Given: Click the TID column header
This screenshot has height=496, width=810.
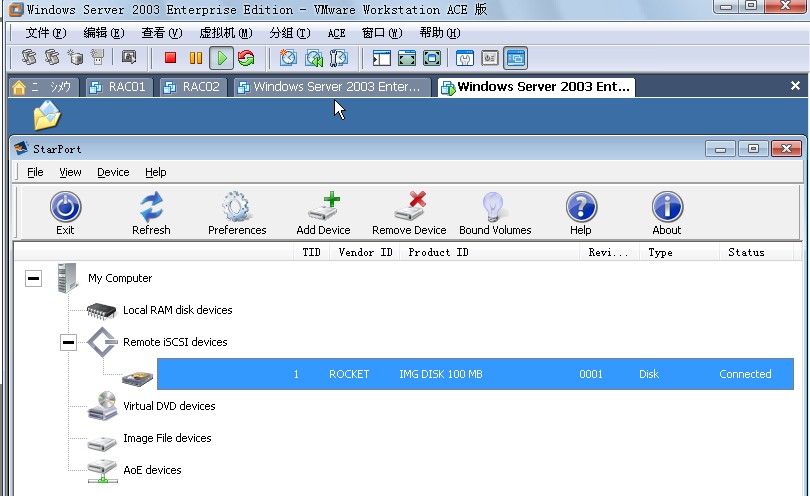Looking at the screenshot, I should tap(311, 252).
